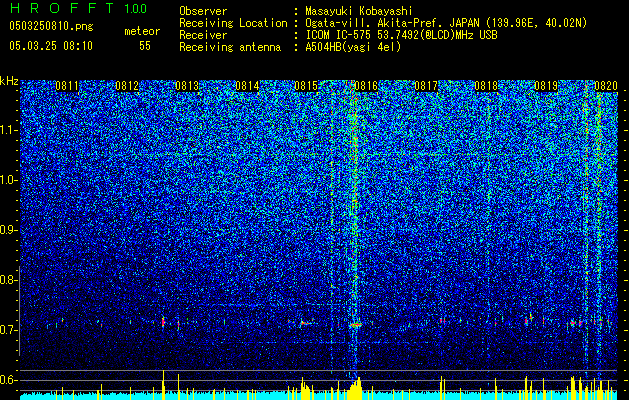The width and height of the screenshot is (629, 400).
Task: Click the meteor label
Action: pos(142,31)
